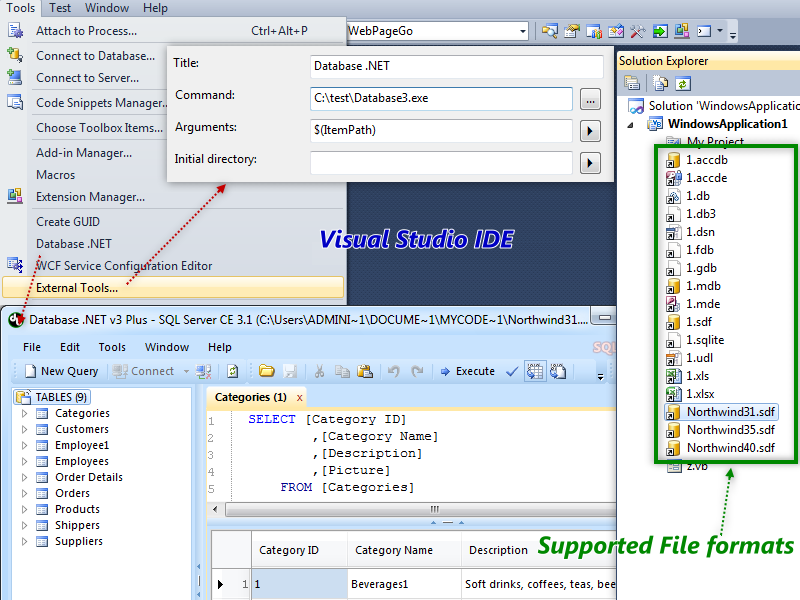Click the Paste clipboard icon
This screenshot has height=600, width=800.
pyautogui.click(x=365, y=371)
